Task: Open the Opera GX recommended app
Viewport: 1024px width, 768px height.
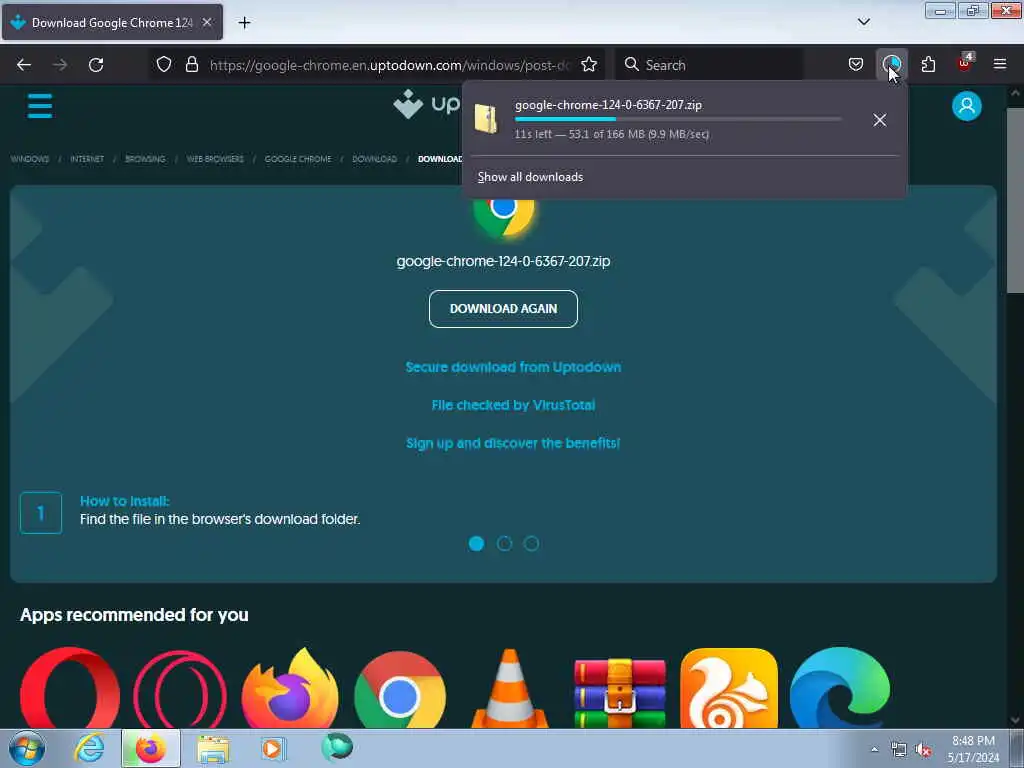Action: [x=180, y=689]
